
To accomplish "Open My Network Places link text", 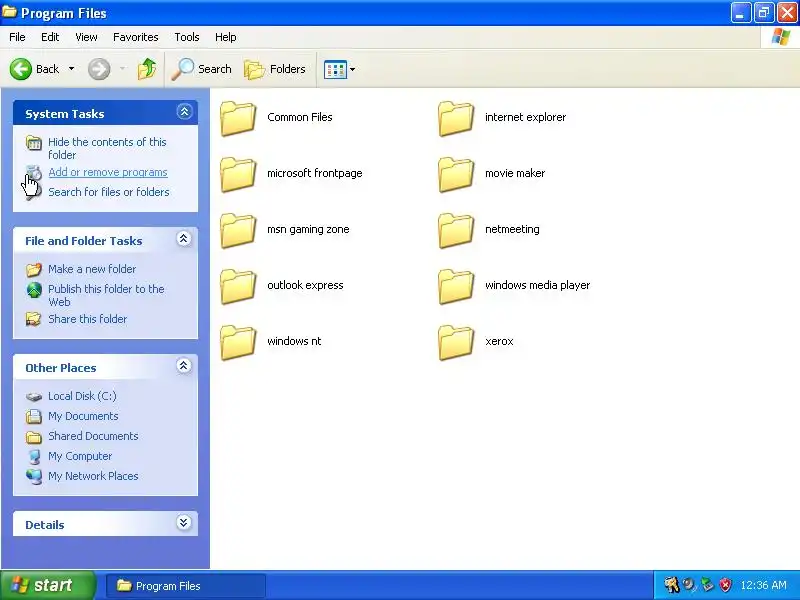I will click(x=93, y=476).
